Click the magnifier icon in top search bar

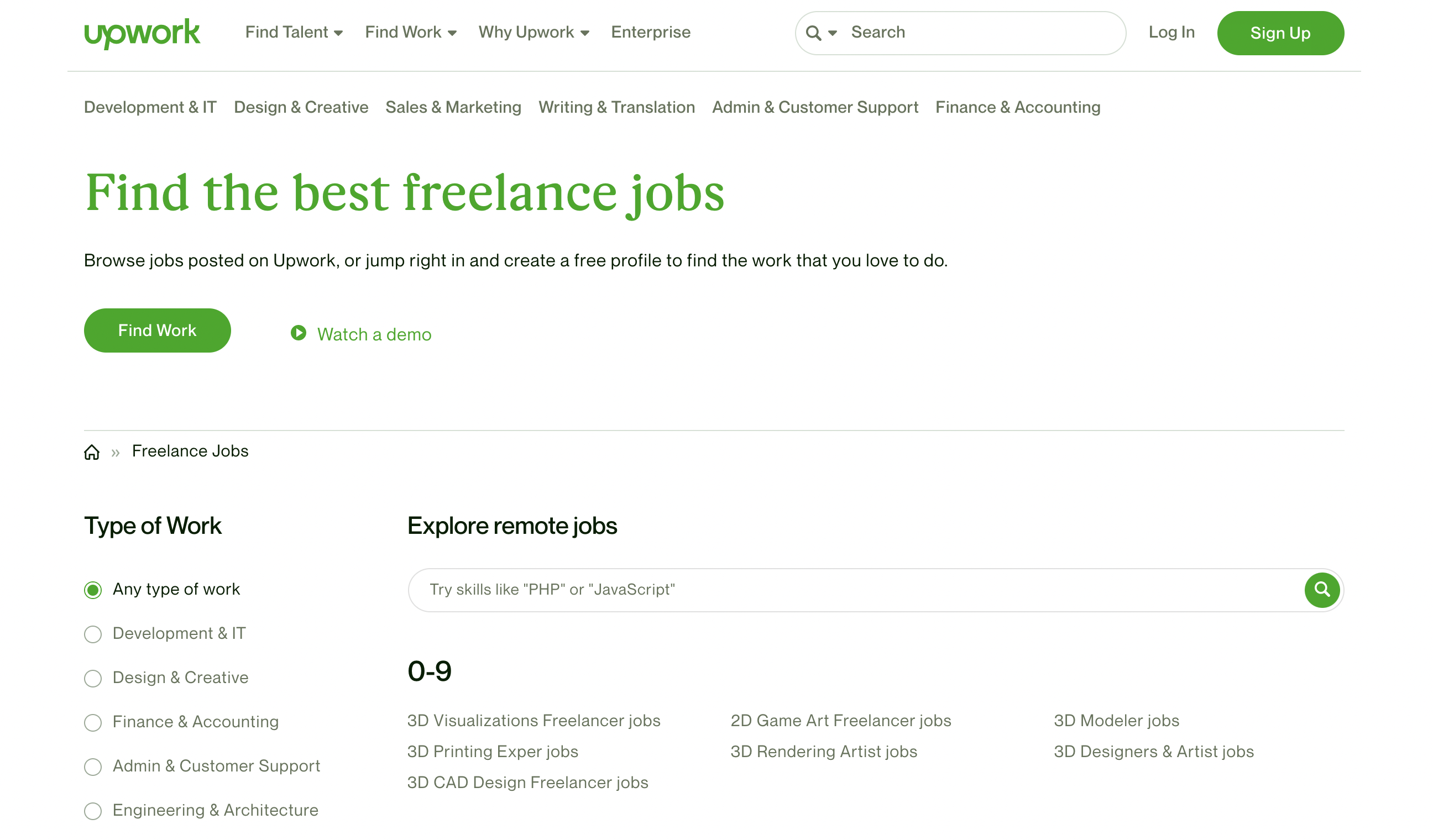(x=813, y=33)
